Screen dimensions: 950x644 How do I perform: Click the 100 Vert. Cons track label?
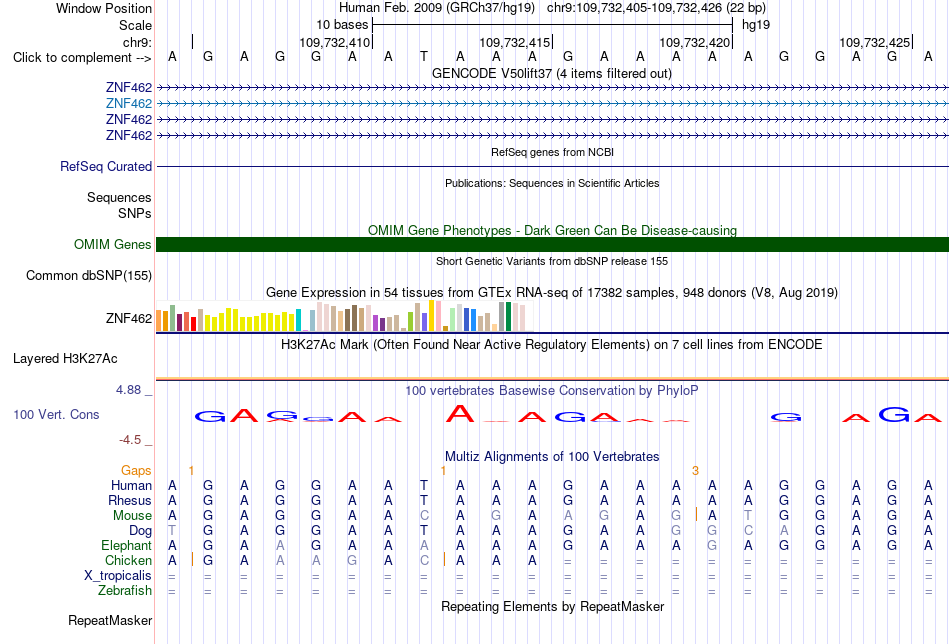click(56, 414)
